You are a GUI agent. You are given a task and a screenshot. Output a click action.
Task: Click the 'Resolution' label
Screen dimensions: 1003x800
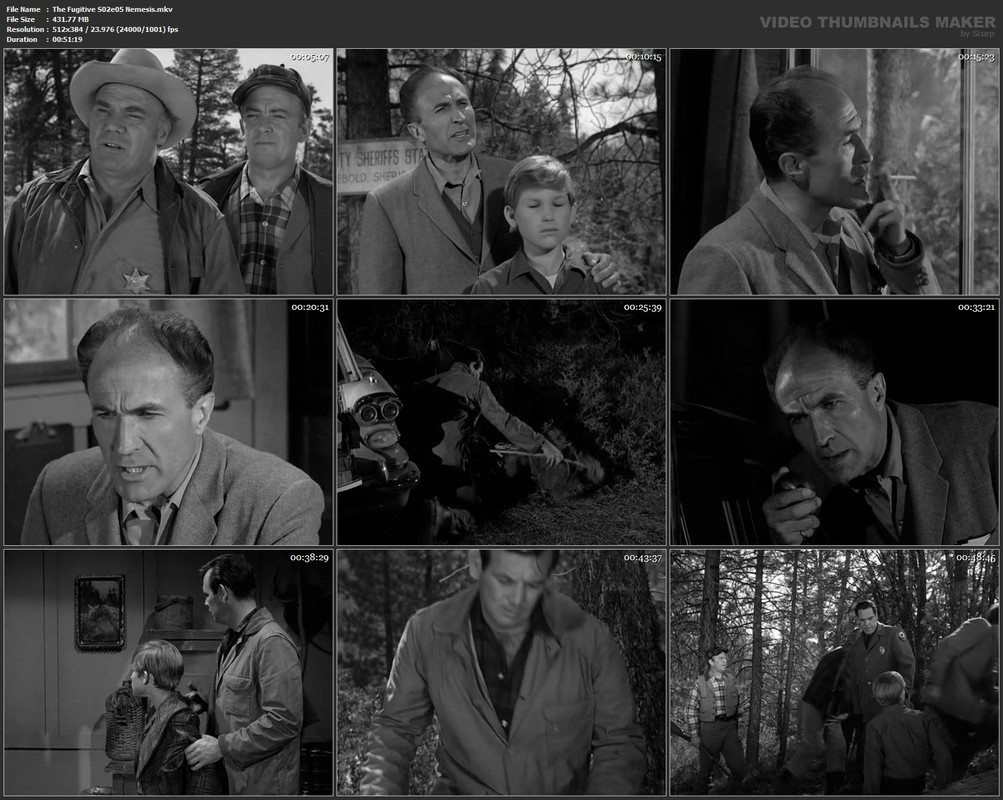pyautogui.click(x=25, y=29)
